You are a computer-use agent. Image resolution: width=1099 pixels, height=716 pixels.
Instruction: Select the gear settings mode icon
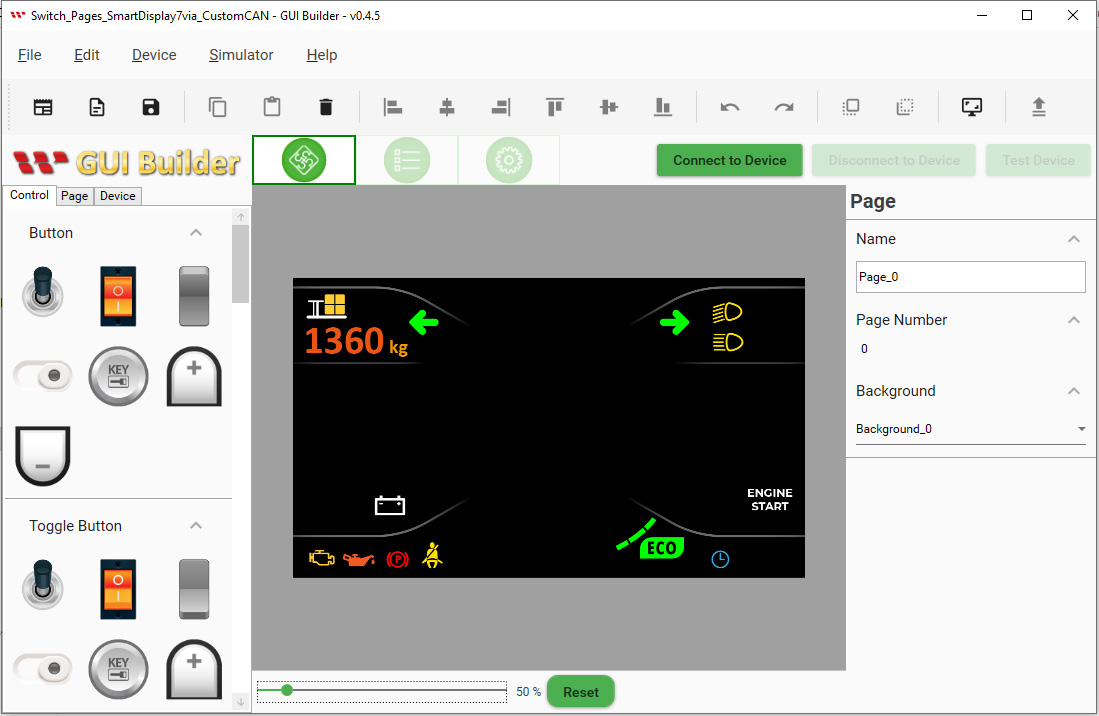pyautogui.click(x=509, y=160)
